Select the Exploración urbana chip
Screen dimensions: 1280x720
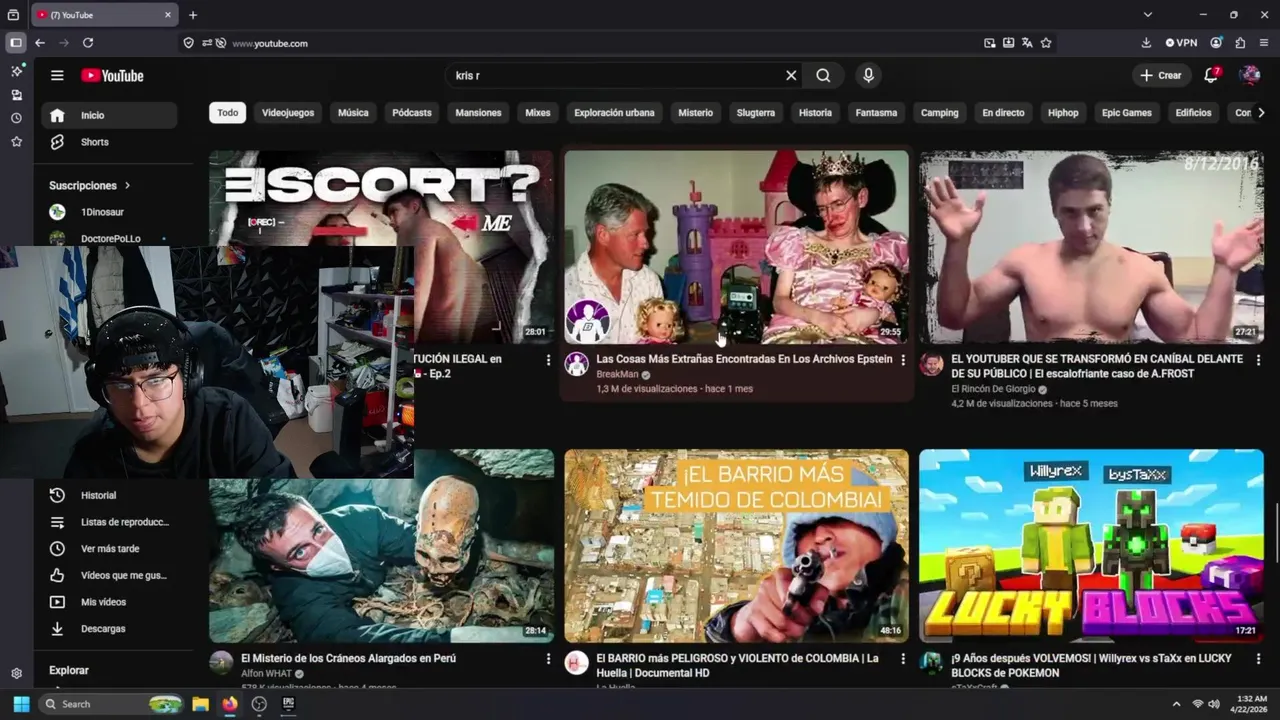coord(614,113)
